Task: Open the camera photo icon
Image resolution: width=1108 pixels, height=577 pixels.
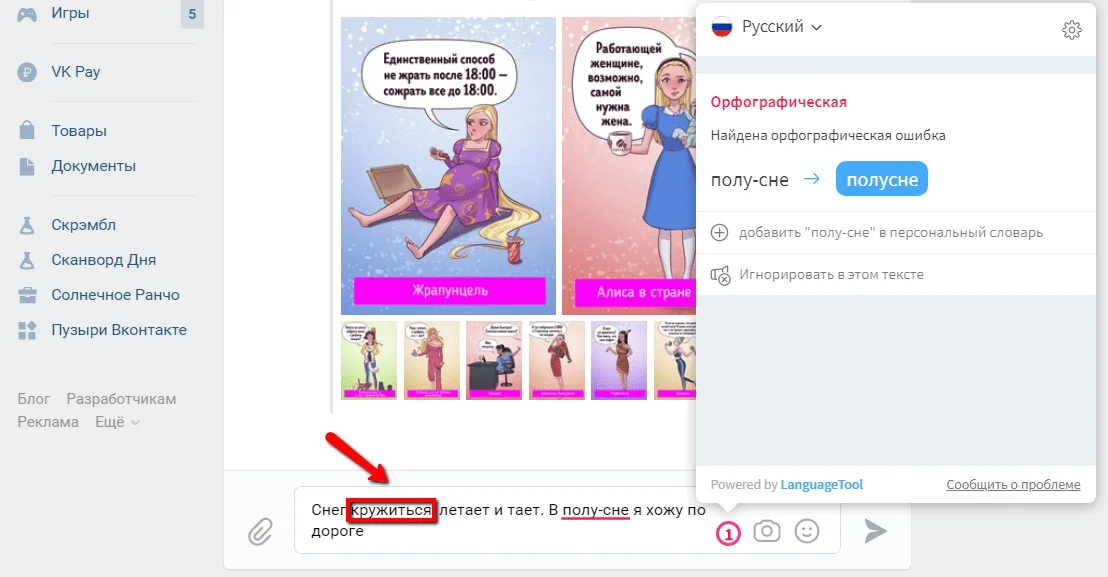Action: [x=767, y=531]
